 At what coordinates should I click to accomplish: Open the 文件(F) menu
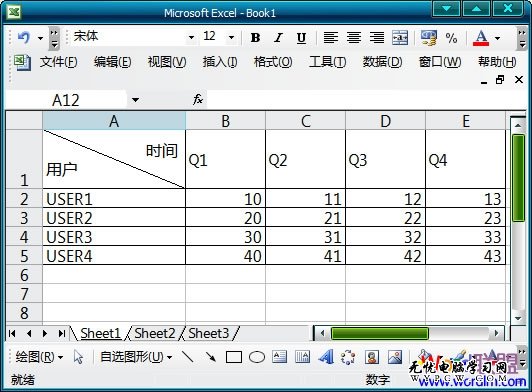coord(58,62)
